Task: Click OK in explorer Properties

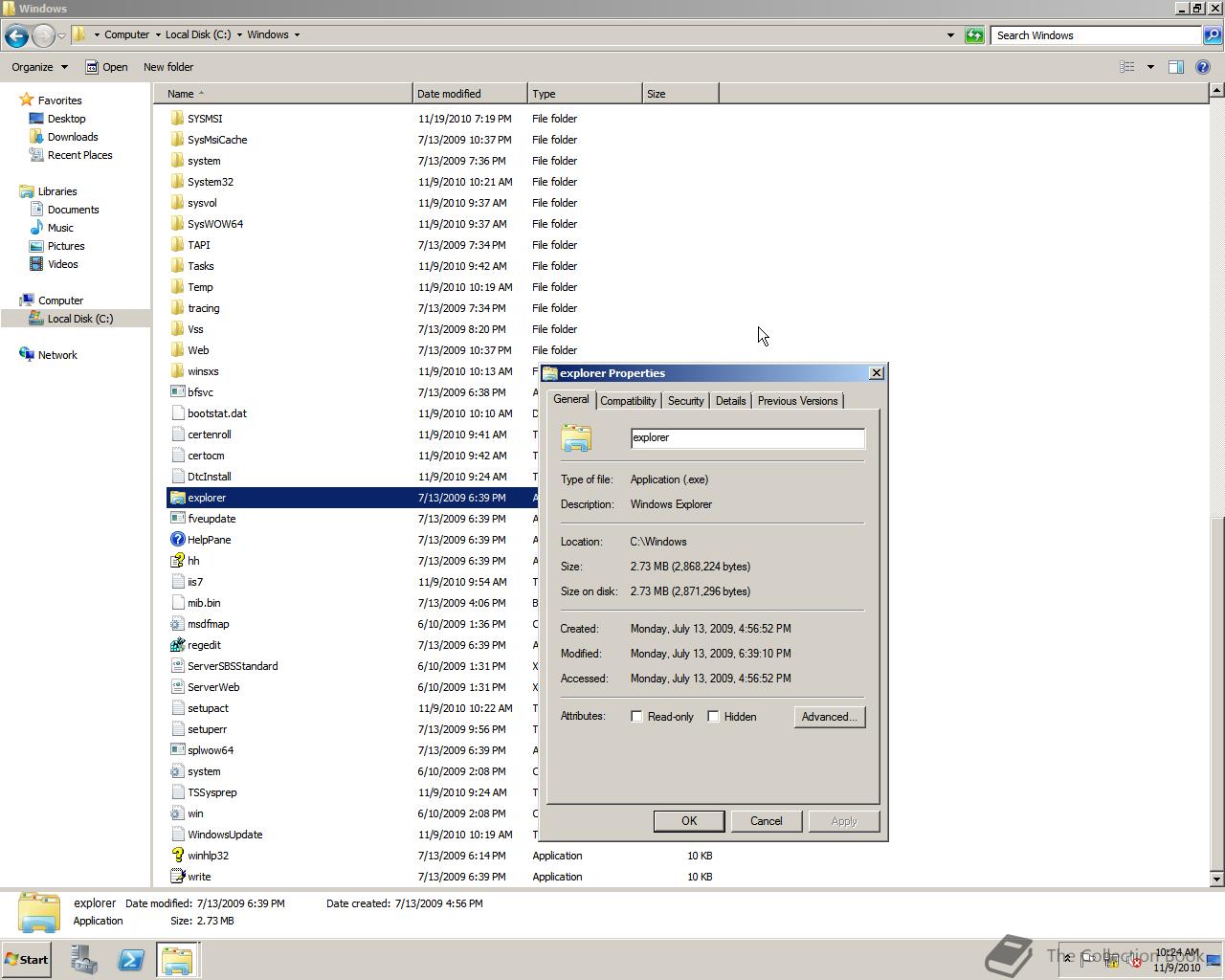Action: (689, 821)
